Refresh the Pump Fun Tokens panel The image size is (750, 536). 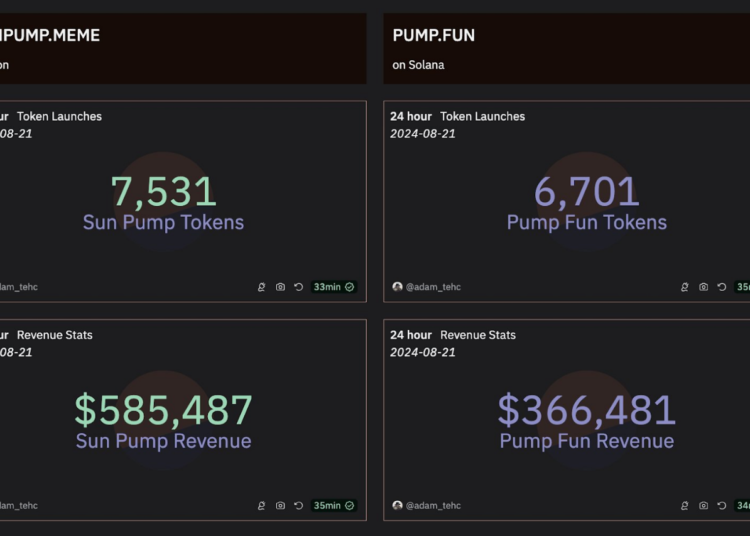pyautogui.click(x=721, y=287)
